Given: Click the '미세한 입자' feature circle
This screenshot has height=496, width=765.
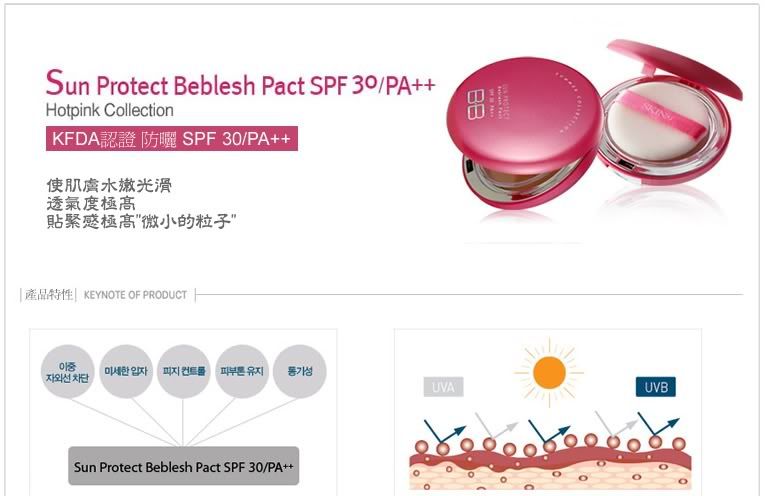Looking at the screenshot, I should click(126, 371).
